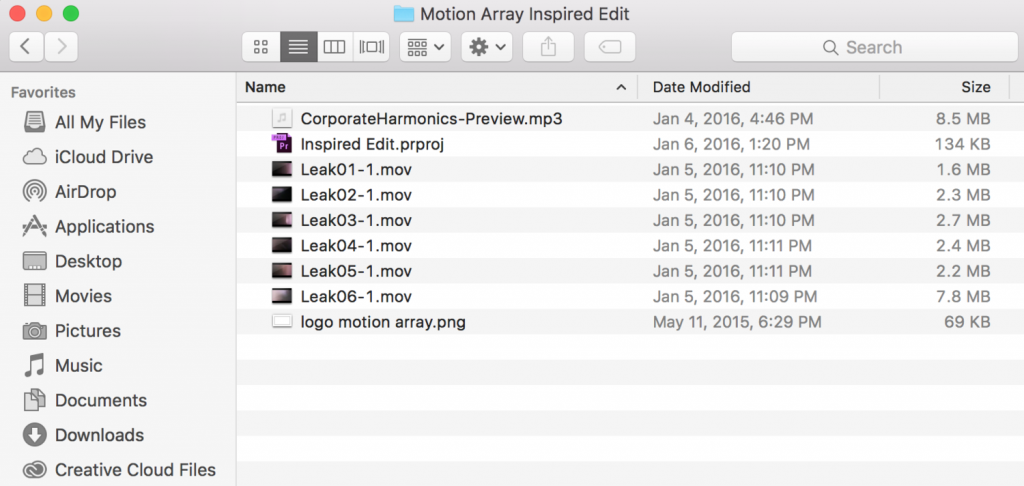Click the 8.5 MB size value
Image resolution: width=1024 pixels, height=486 pixels.
[x=963, y=119]
